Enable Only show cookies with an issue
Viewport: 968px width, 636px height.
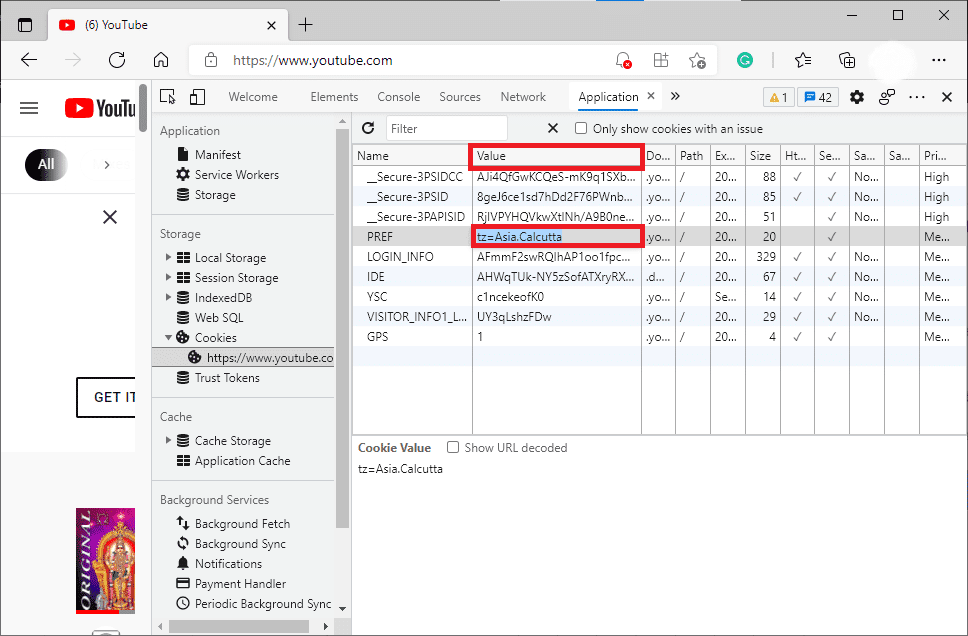click(x=580, y=128)
